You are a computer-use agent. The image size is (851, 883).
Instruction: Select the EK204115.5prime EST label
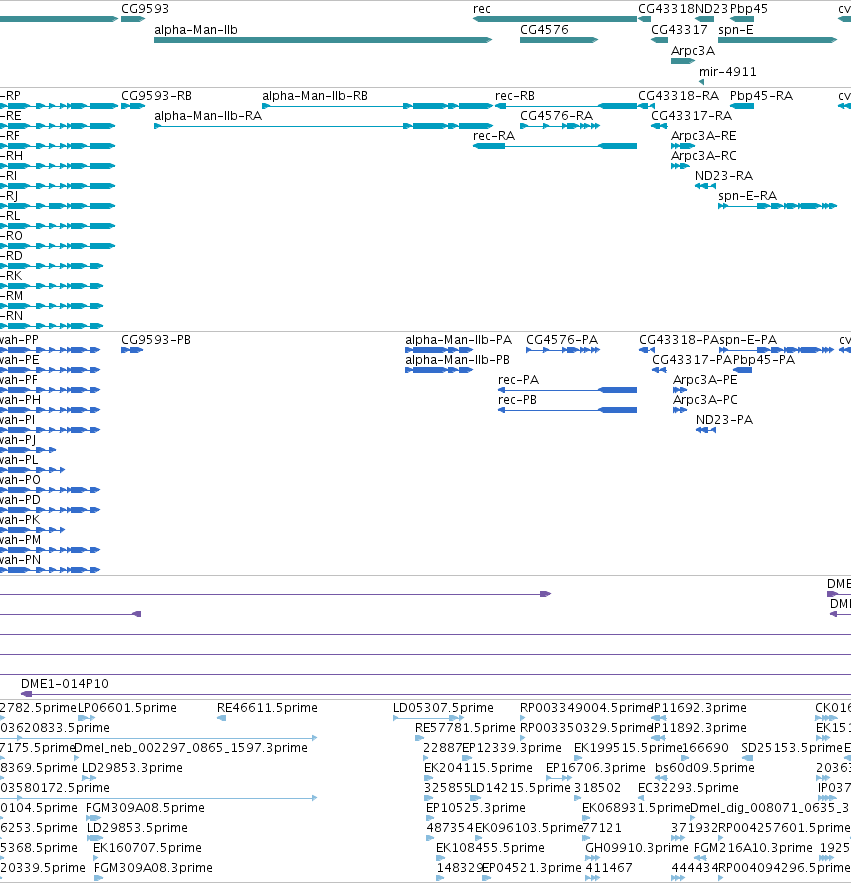pos(478,768)
